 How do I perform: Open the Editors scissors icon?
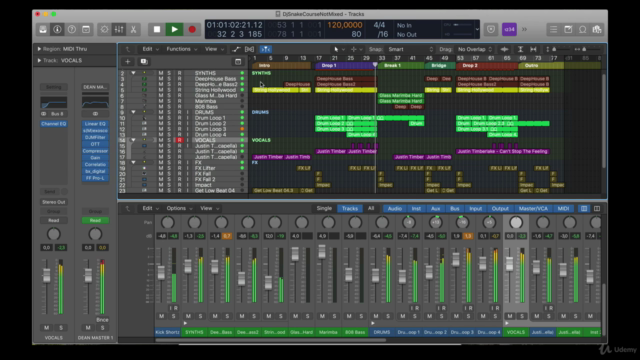(x=133, y=29)
